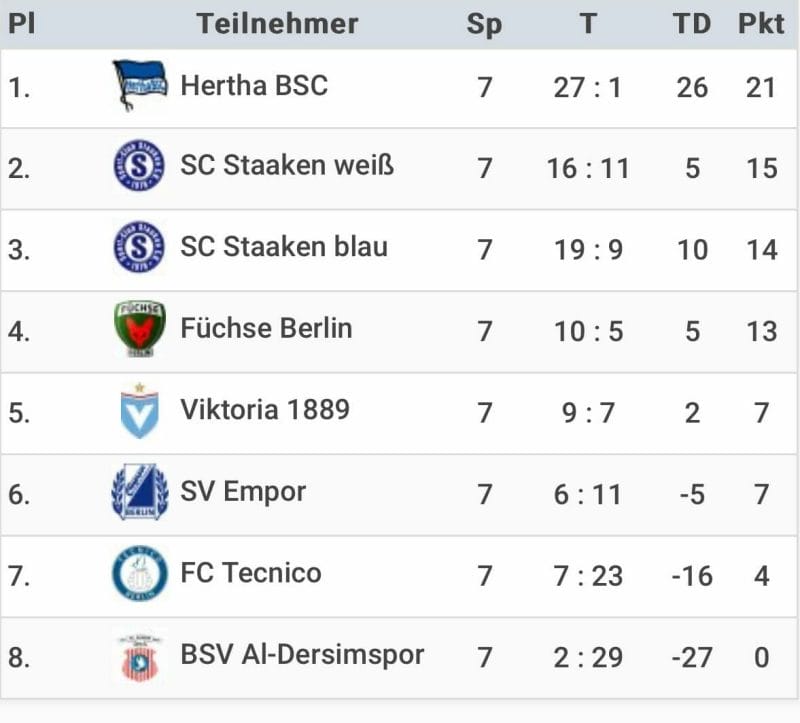This screenshot has height=723, width=800.
Task: Click the FC Tecnico round badge
Action: click(139, 573)
